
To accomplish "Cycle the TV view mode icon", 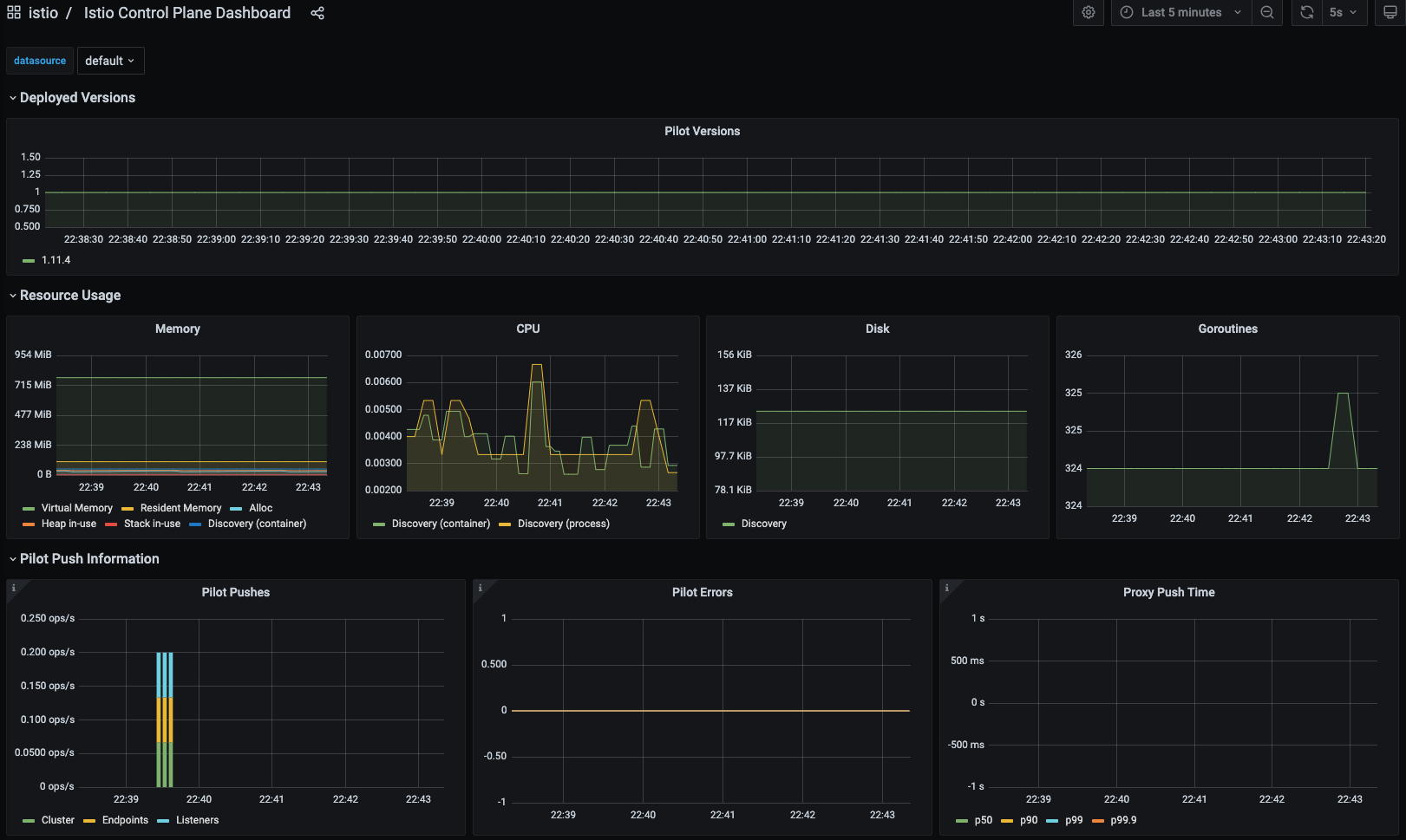I will tap(1390, 12).
